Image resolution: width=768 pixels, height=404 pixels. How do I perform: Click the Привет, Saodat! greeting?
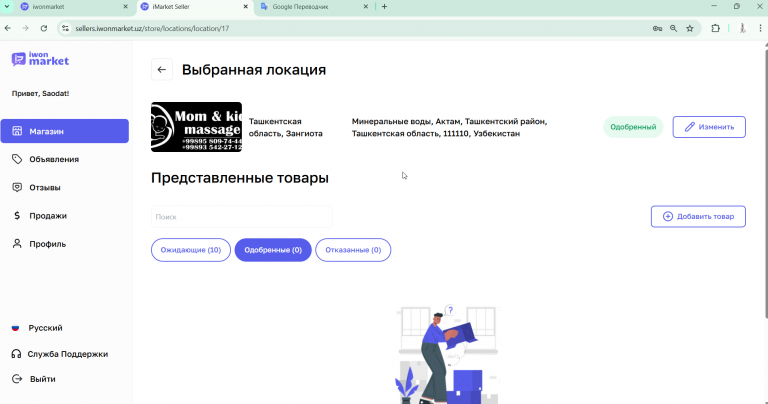tap(40, 94)
